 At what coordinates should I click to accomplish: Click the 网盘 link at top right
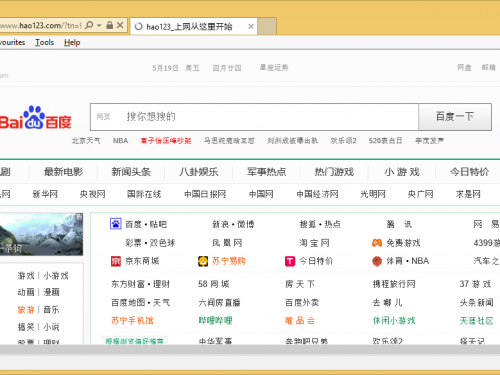(x=464, y=68)
